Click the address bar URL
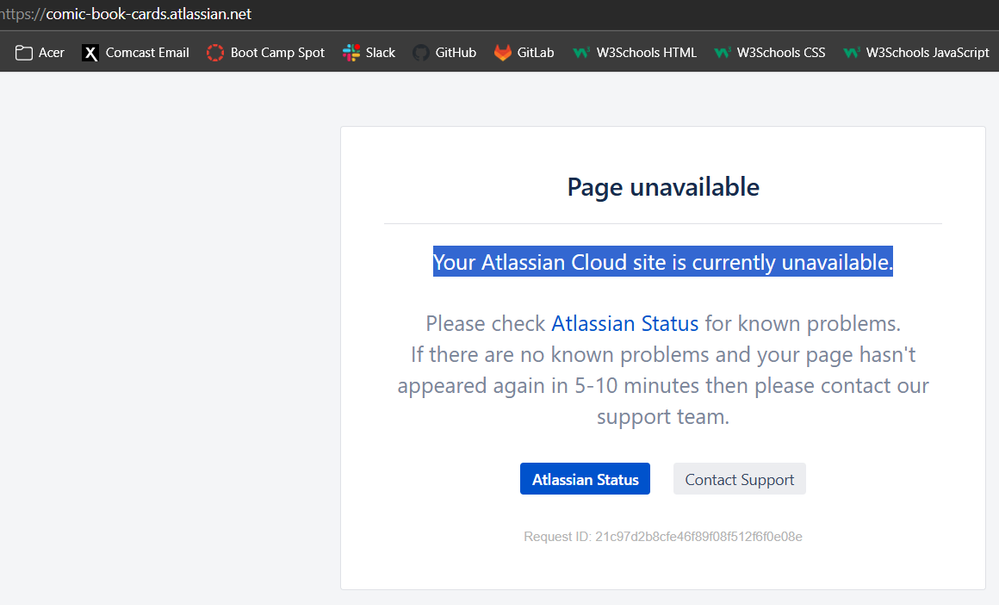The image size is (999, 605). tap(127, 13)
